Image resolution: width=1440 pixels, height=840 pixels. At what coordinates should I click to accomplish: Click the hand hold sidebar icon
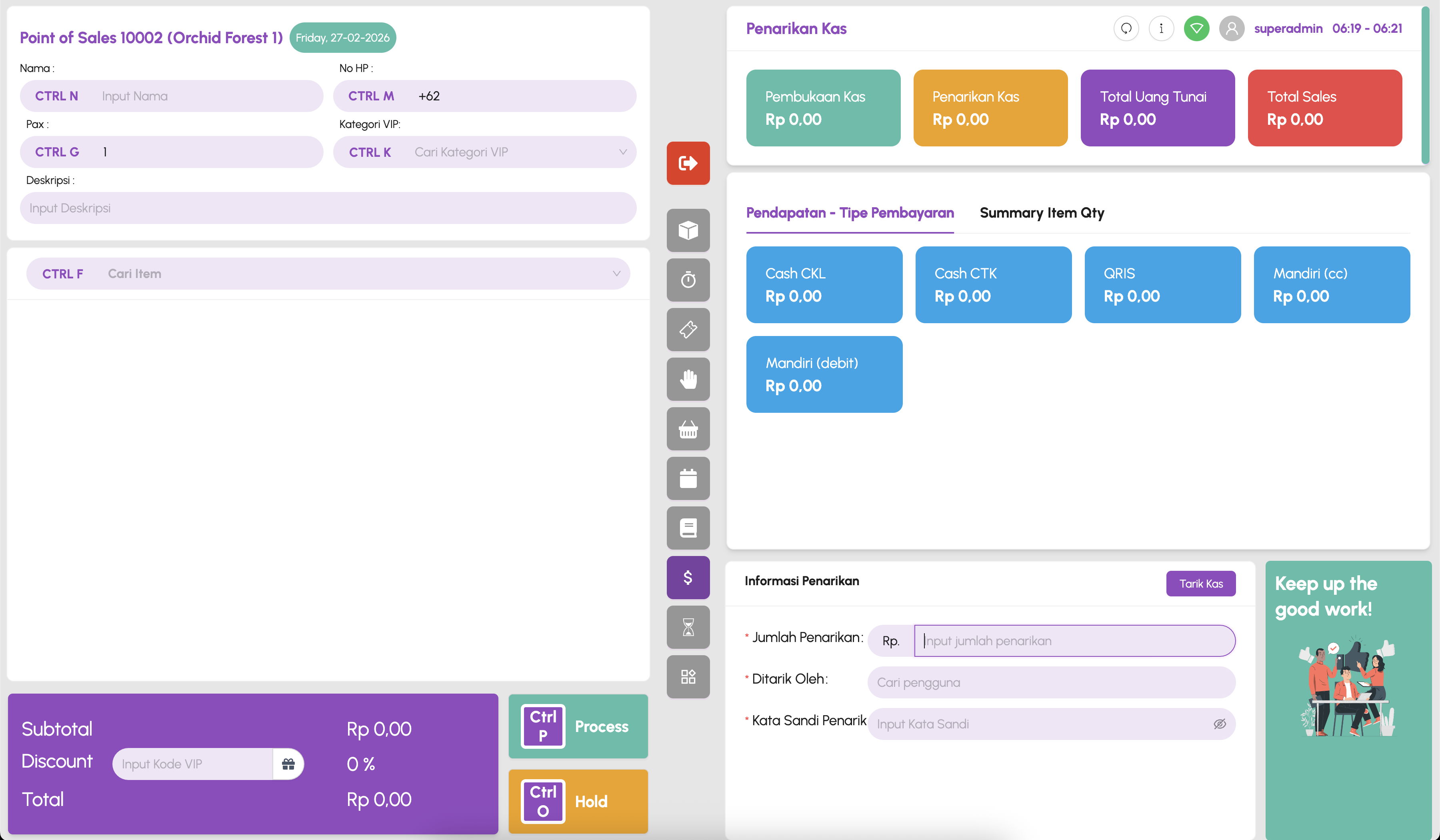688,379
